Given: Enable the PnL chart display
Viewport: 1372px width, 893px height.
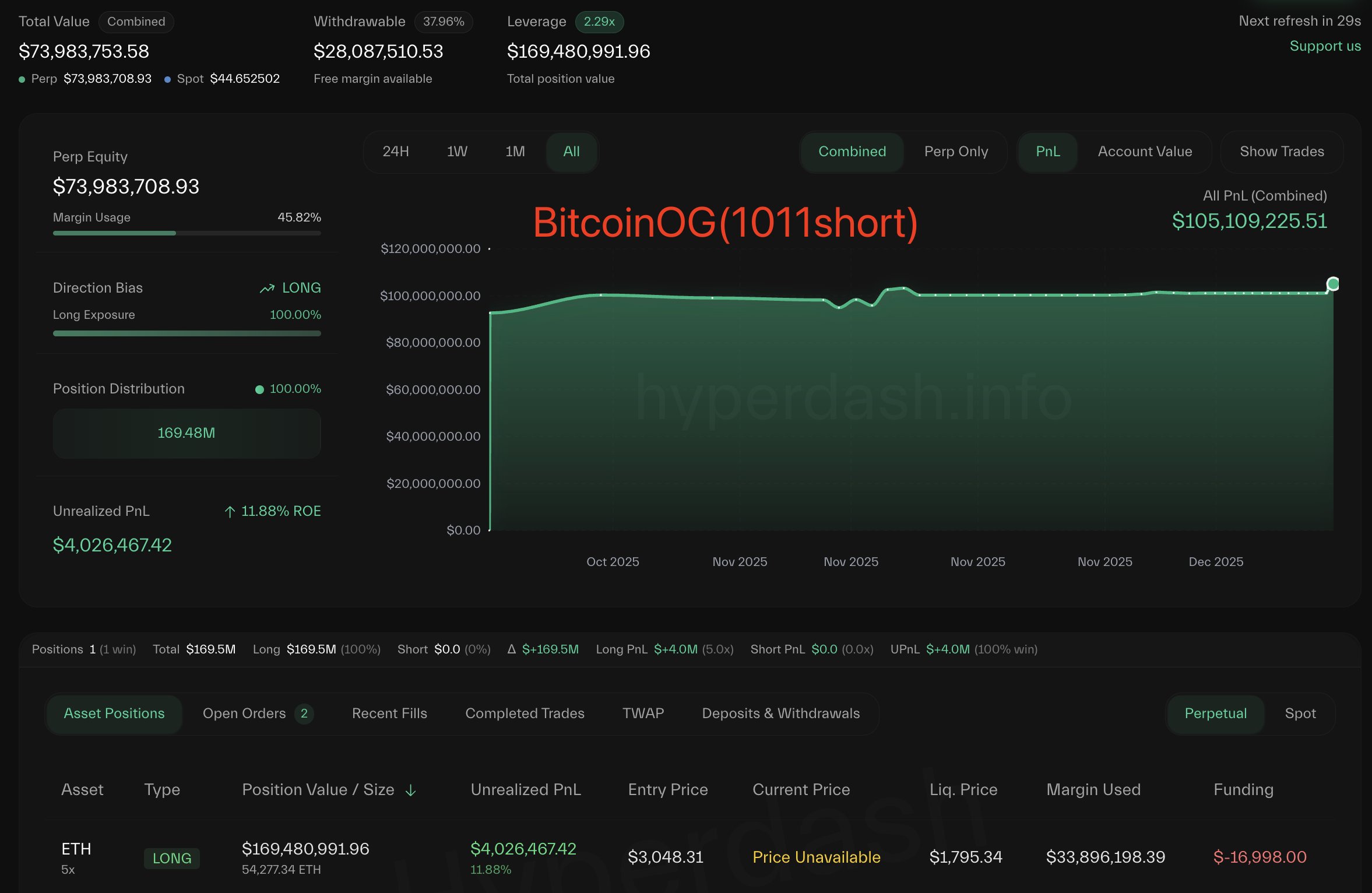Looking at the screenshot, I should (x=1047, y=152).
